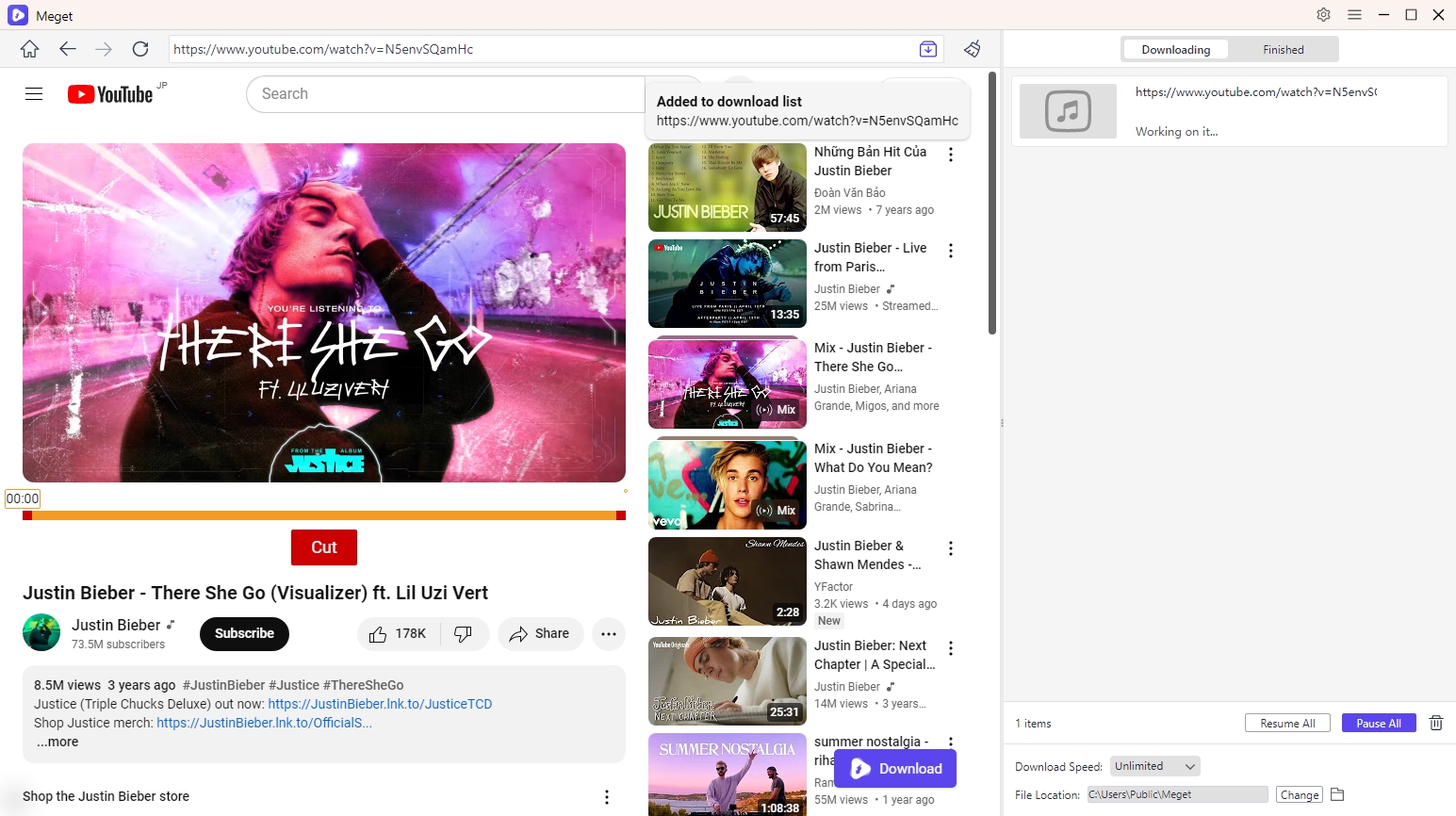The image size is (1456, 816).
Task: Open Những Bản Hit Của Justin Bieber thumbnail
Action: [728, 188]
